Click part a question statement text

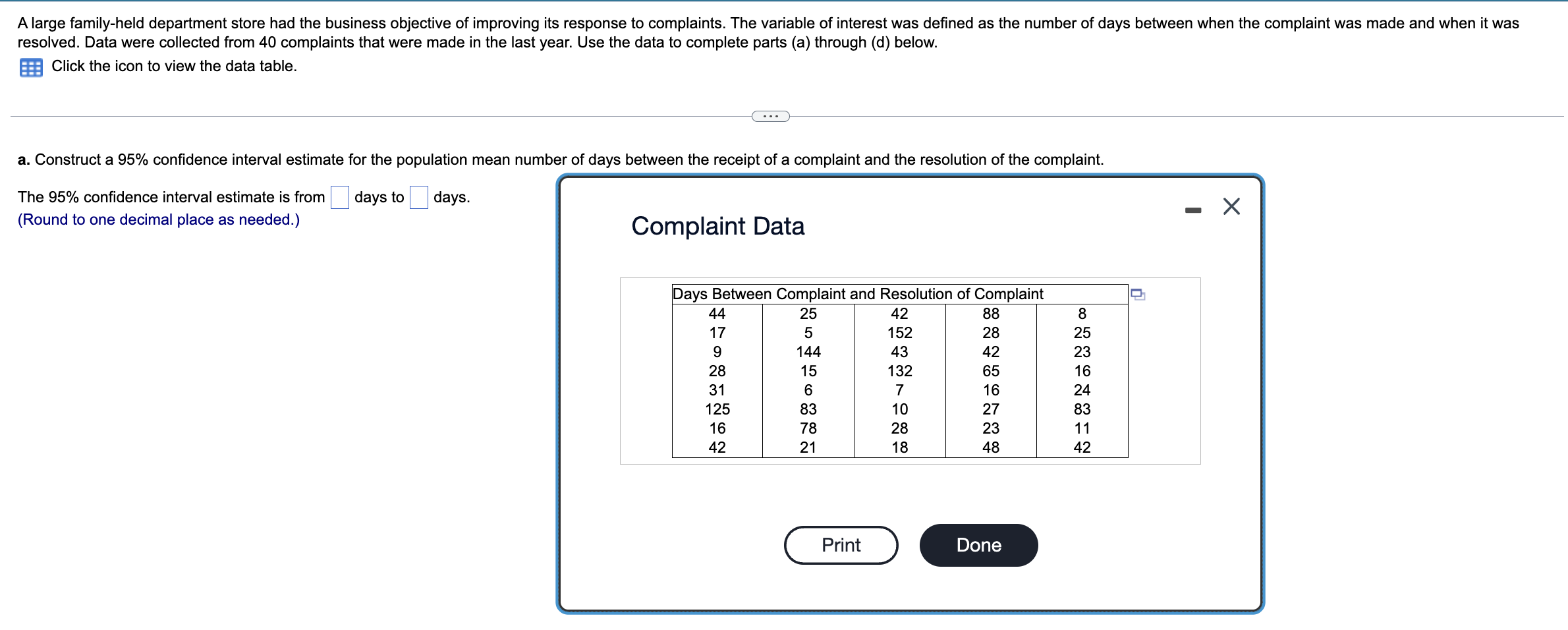click(560, 159)
